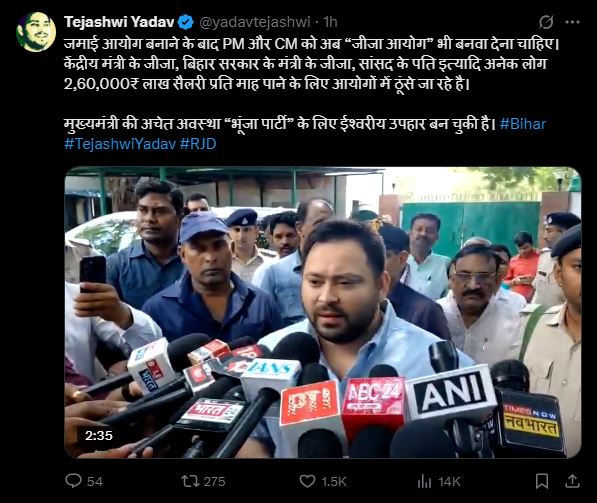Open the Grok slash-circle icon
597x503 pixels.
click(x=546, y=22)
